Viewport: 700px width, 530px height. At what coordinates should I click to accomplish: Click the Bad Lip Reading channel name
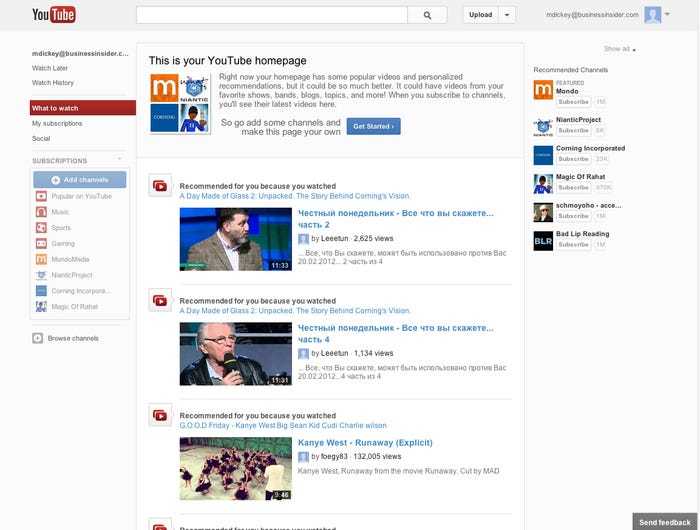tap(583, 234)
